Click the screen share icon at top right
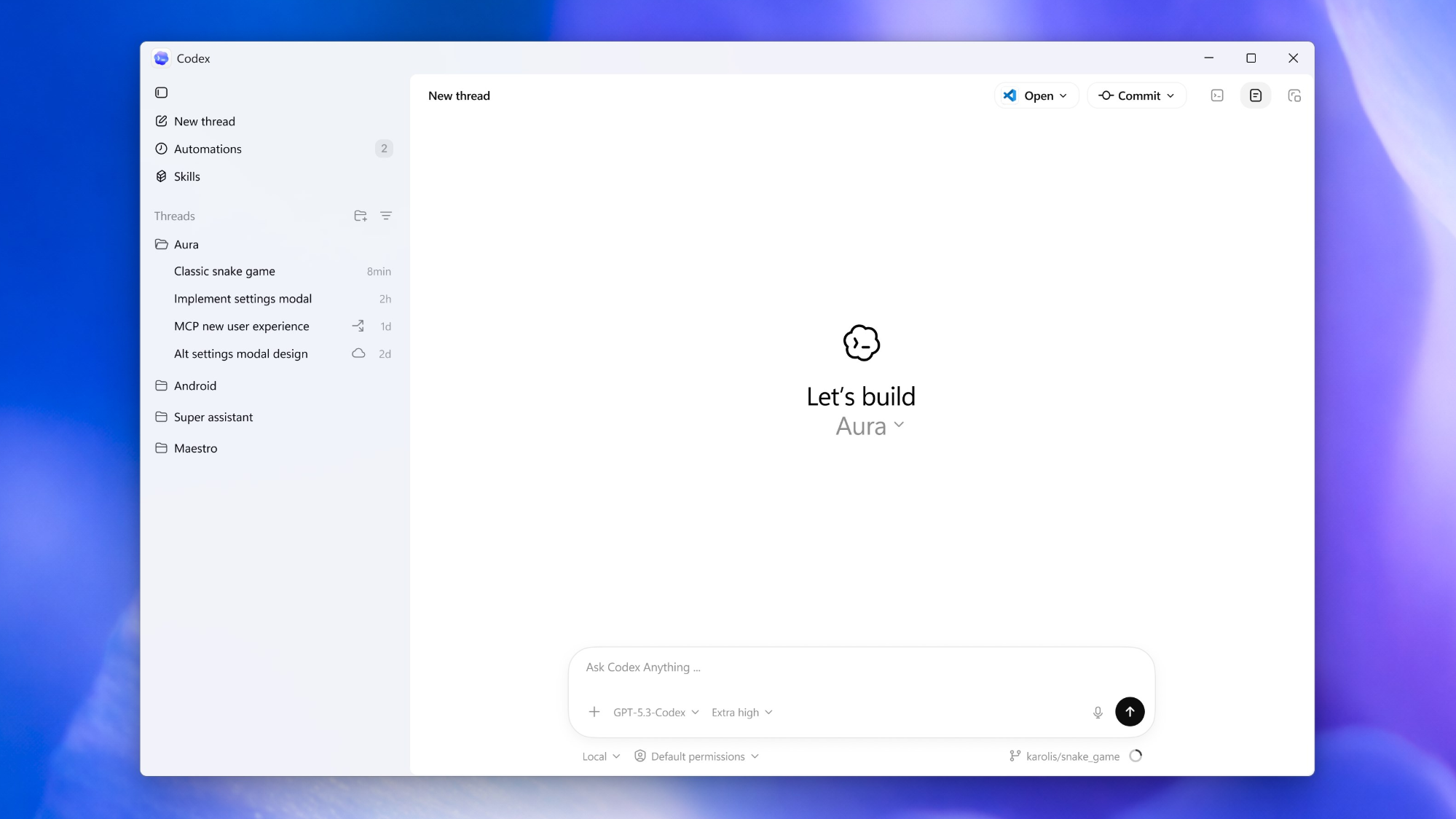Viewport: 1456px width, 819px height. [x=1294, y=95]
